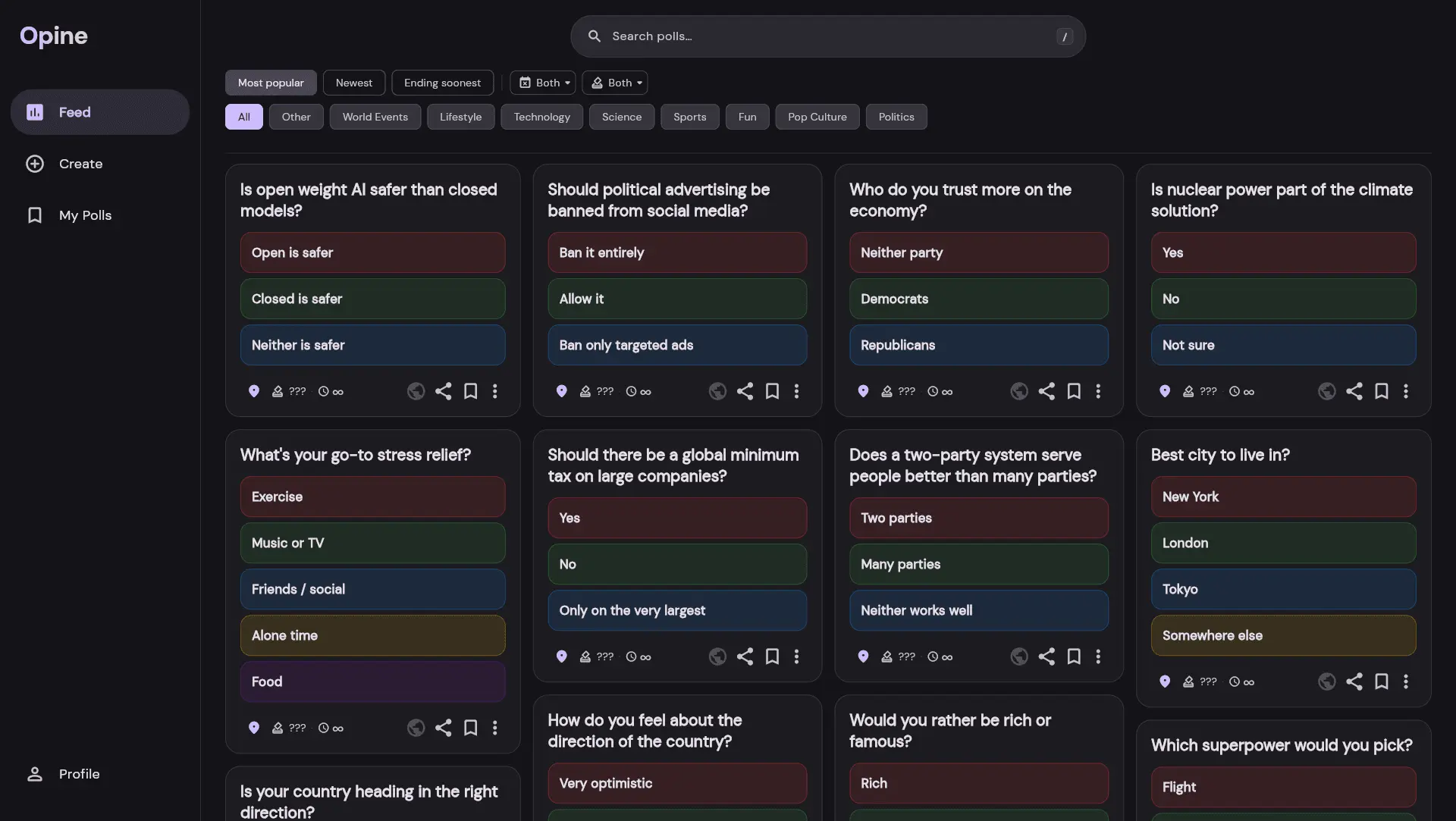This screenshot has width=1456, height=821.
Task: Share the open weight AI poll
Action: click(x=443, y=391)
